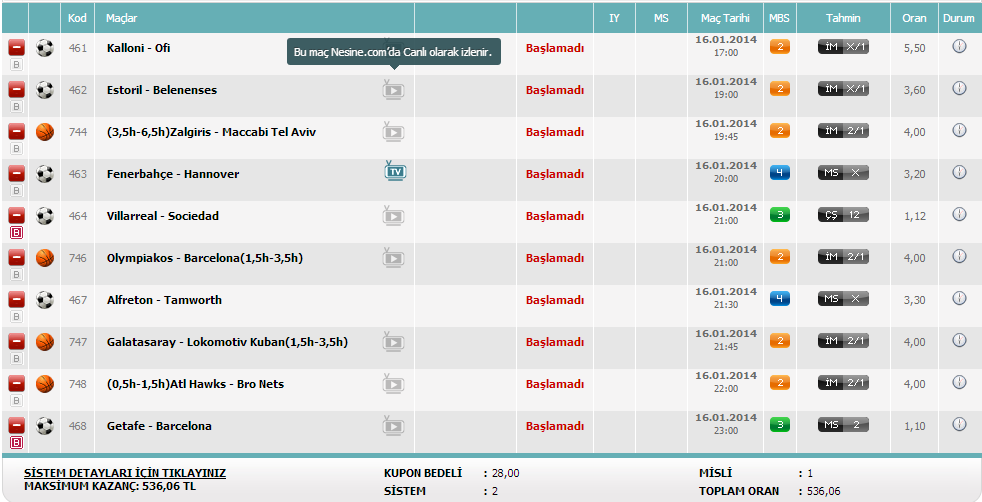The height and width of the screenshot is (502, 982).
Task: Open live stream icon for Estoril - Belenenses
Action: point(394,90)
